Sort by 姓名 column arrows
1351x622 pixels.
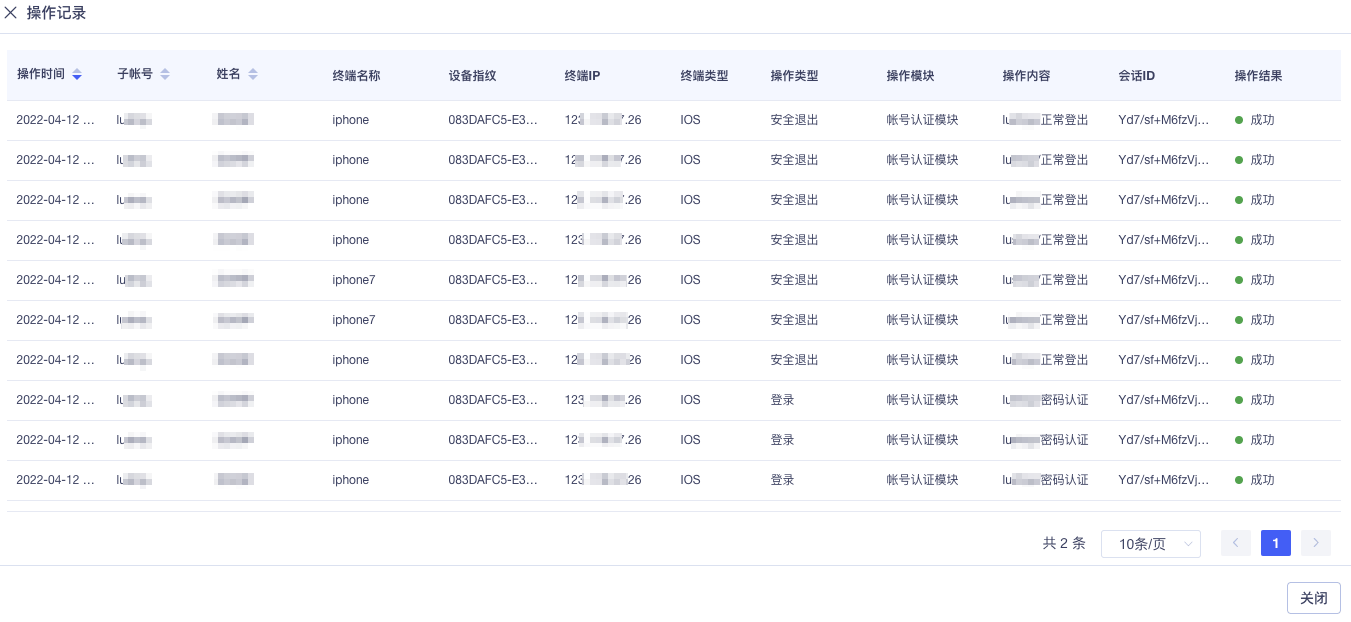(x=253, y=75)
